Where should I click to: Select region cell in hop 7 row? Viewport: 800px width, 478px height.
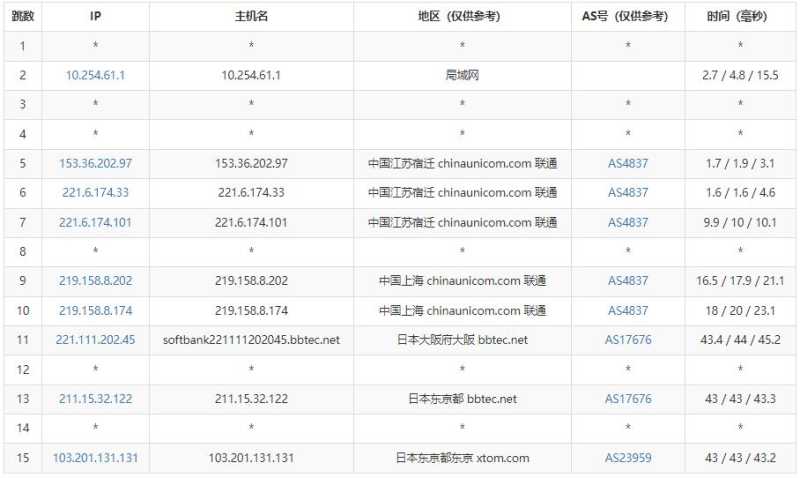pos(462,222)
